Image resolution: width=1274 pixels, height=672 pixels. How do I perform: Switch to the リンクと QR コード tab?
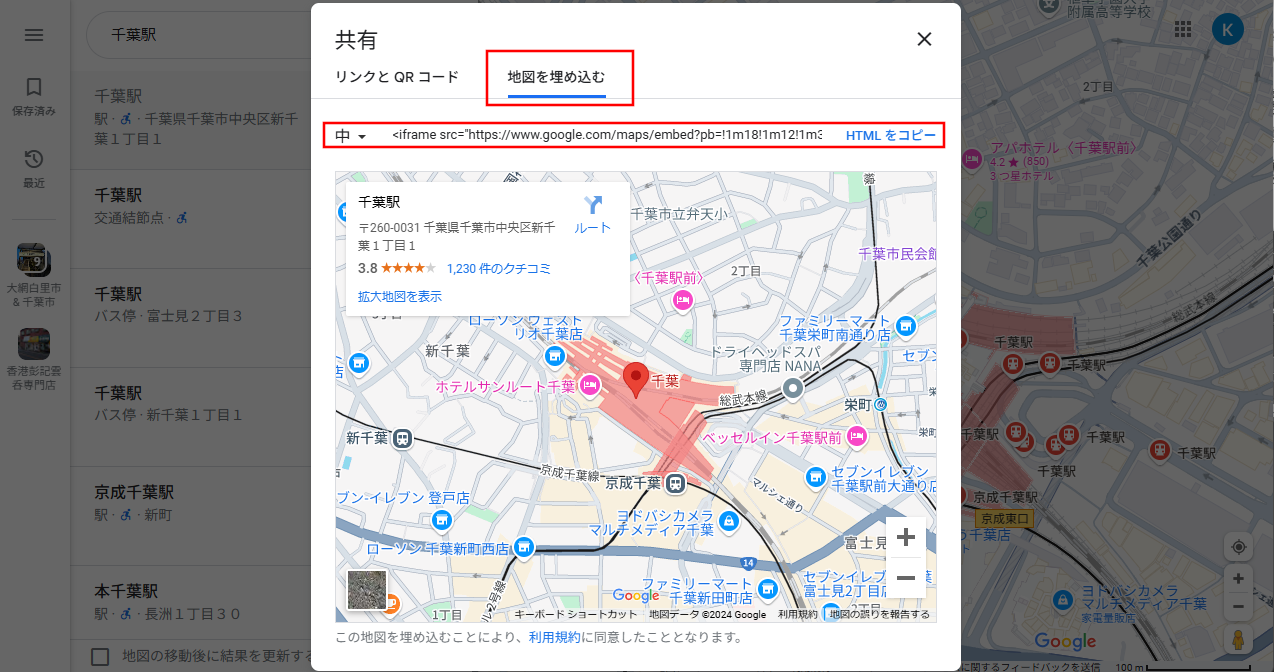click(x=397, y=76)
